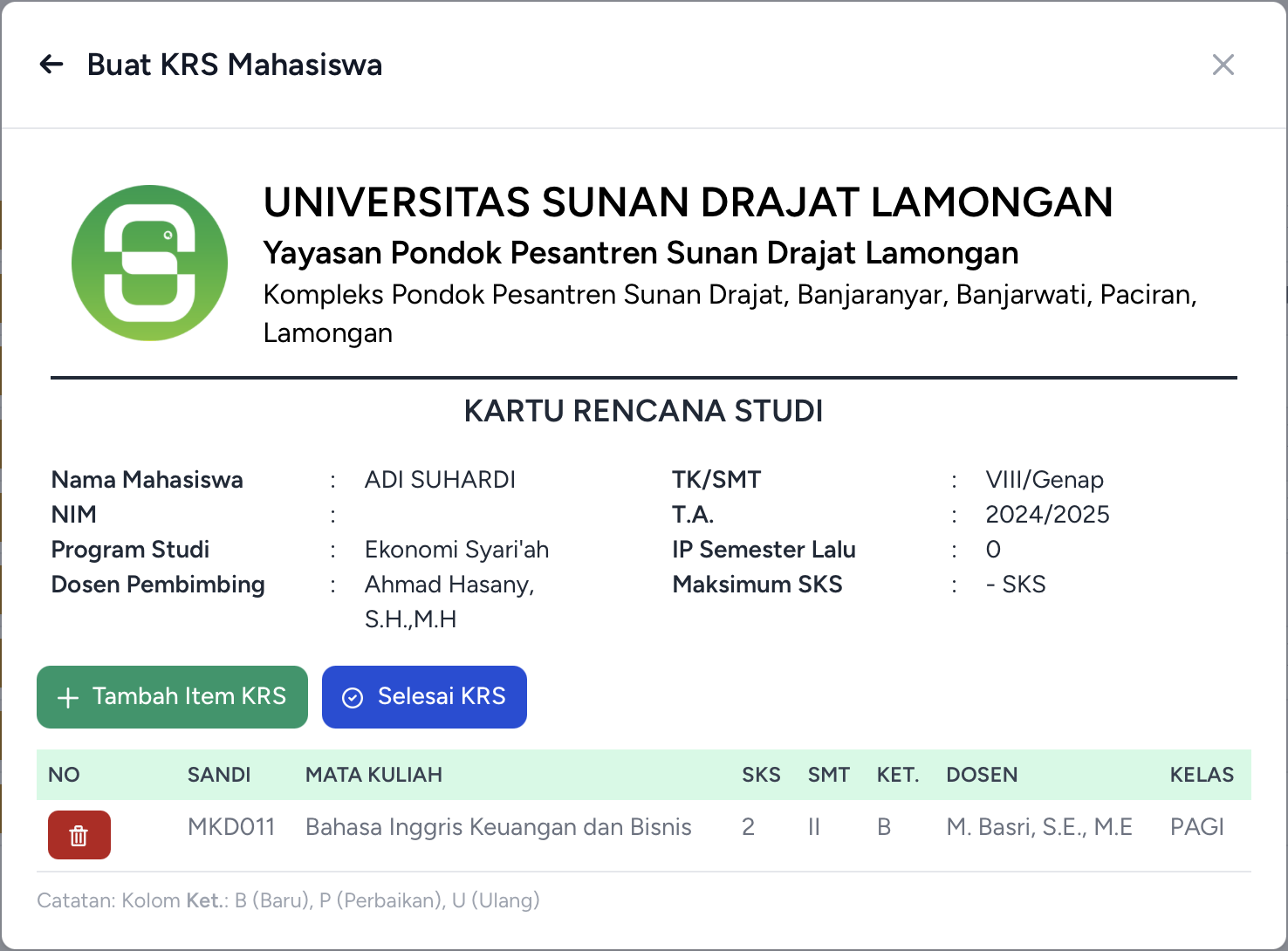Click the Selesai KRS button
The image size is (1288, 951).
click(424, 697)
